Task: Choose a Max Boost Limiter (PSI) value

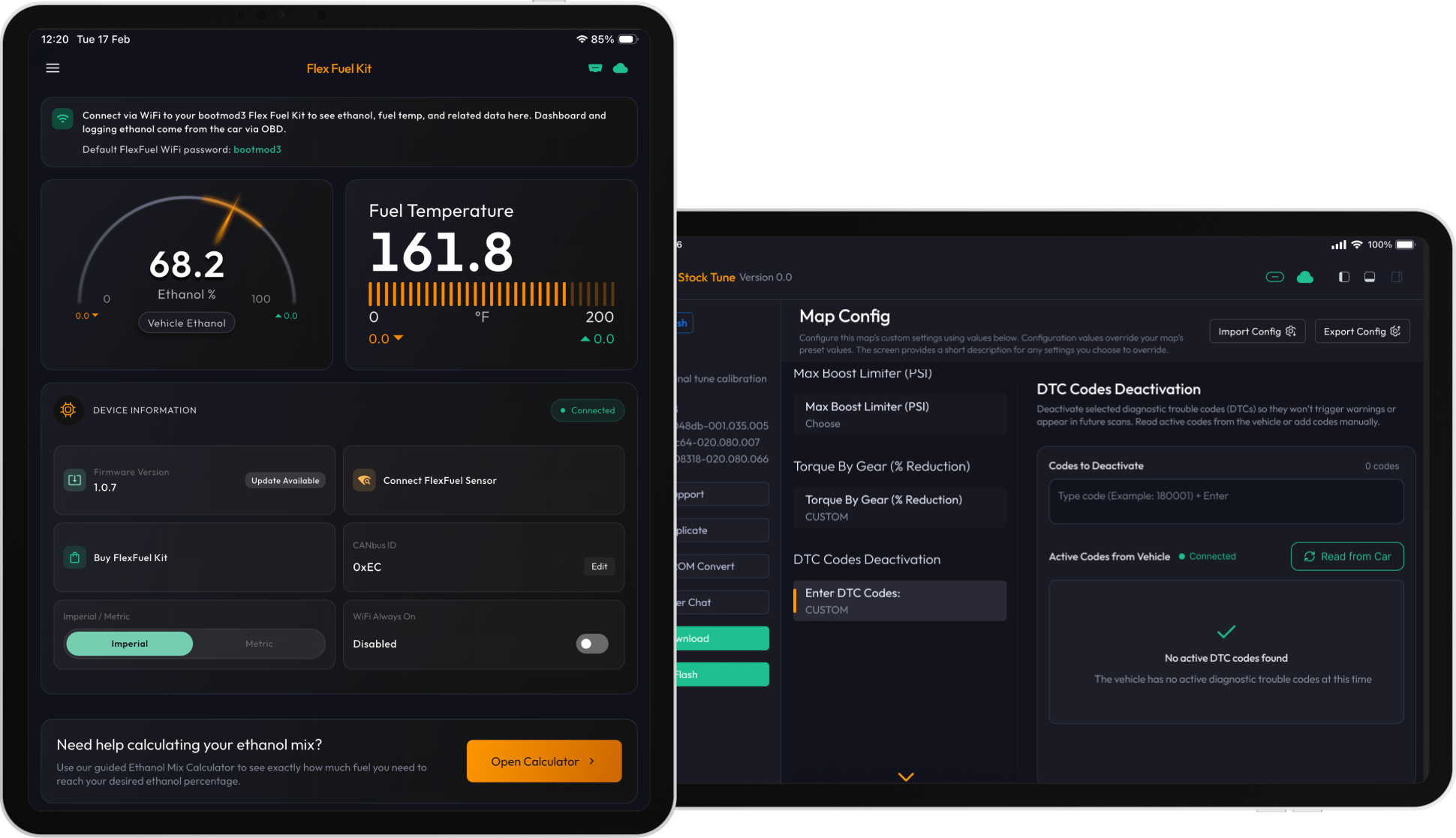Action: click(900, 414)
